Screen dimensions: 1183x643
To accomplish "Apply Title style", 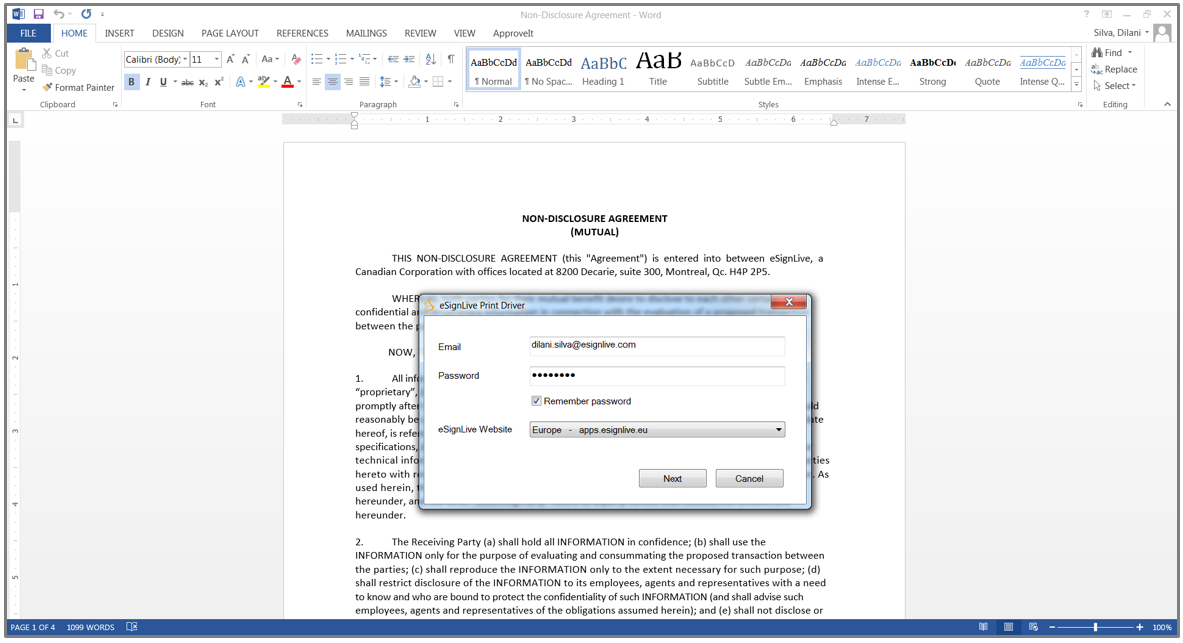I will 658,69.
